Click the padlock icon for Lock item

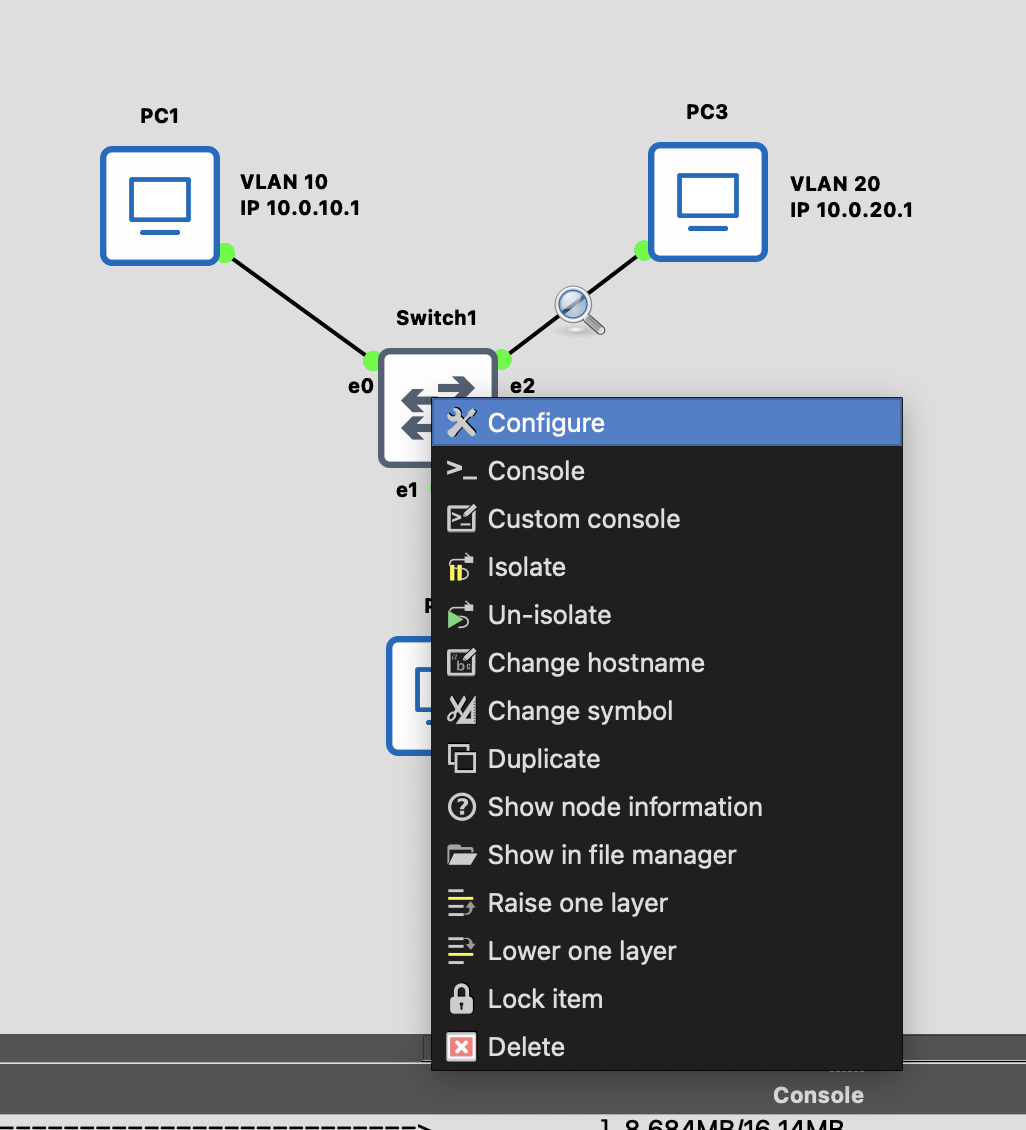(x=461, y=999)
